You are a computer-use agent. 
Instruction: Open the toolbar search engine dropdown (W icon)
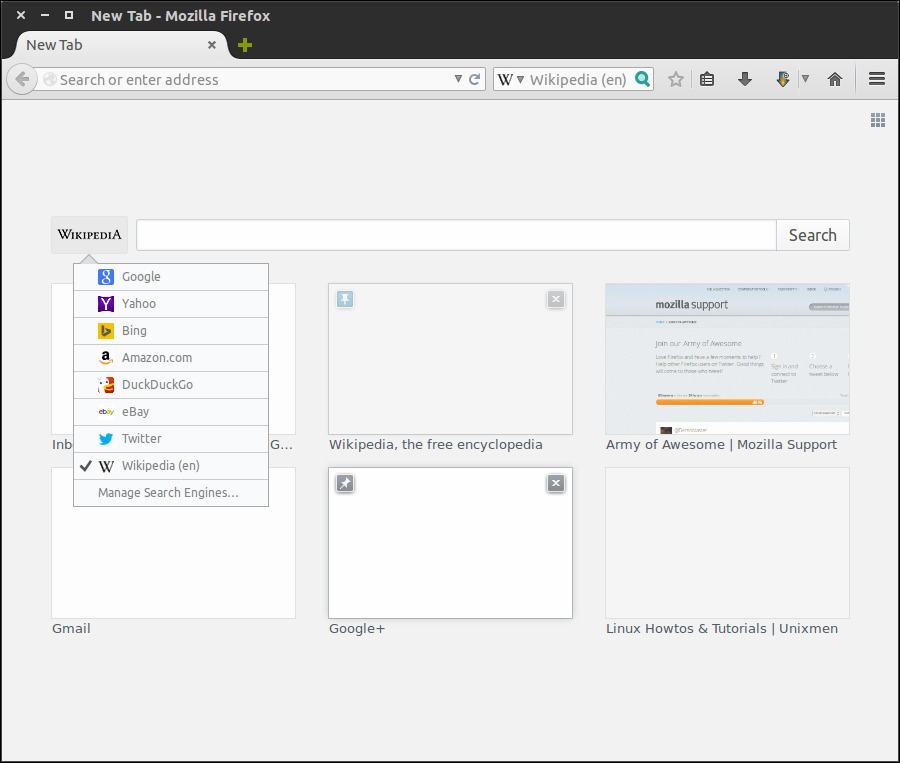coord(510,79)
